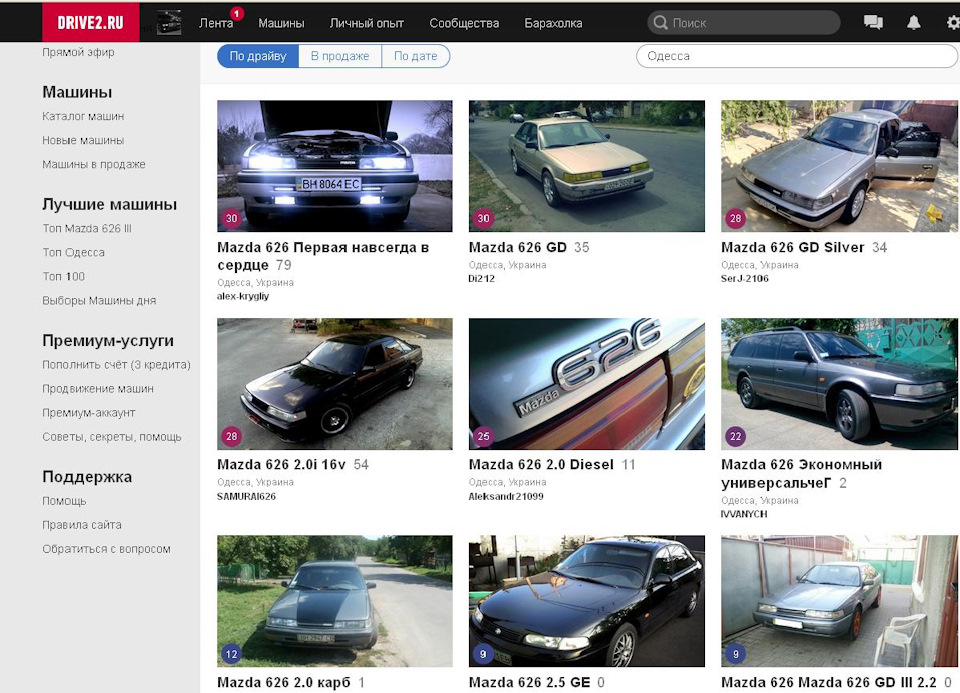Switch to the В продаже tab
This screenshot has width=960, height=693.
pos(340,56)
